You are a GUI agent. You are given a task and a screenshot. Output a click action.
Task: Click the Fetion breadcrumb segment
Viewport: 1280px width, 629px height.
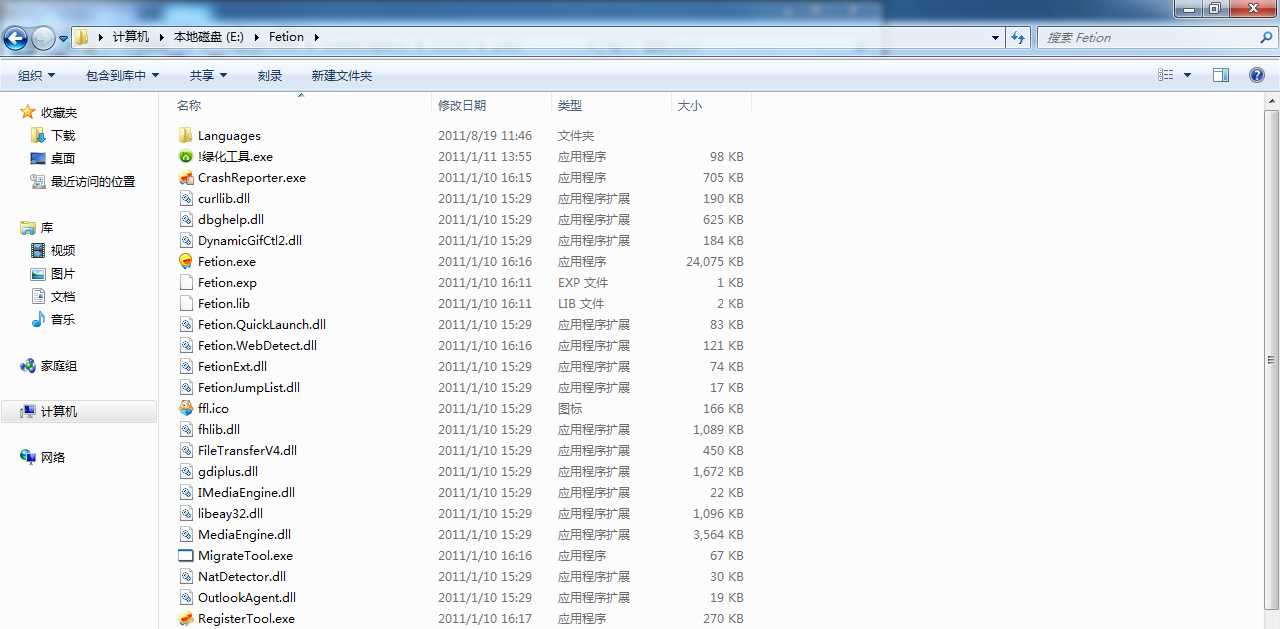286,37
